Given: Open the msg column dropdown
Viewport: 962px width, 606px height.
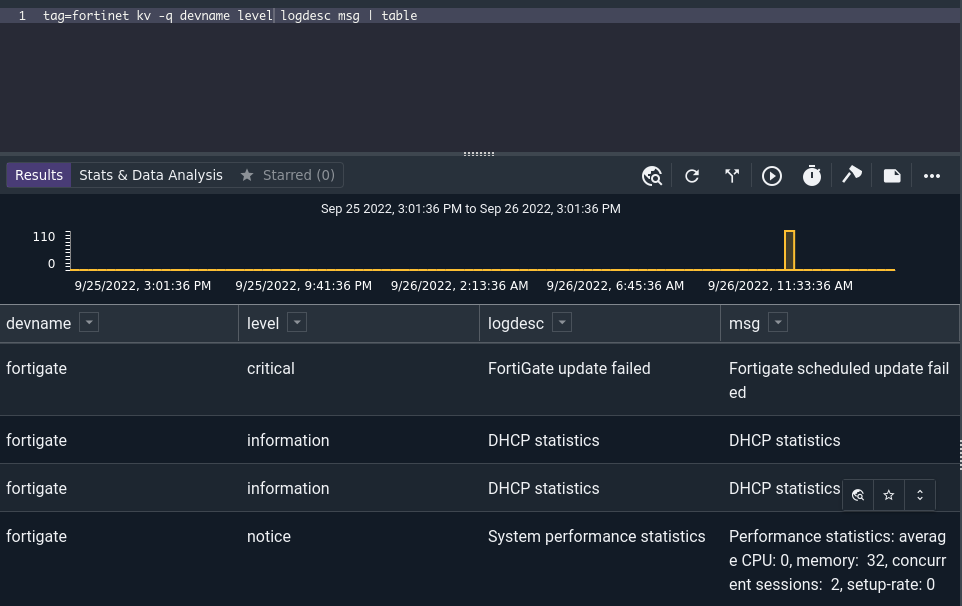Looking at the screenshot, I should pos(778,322).
